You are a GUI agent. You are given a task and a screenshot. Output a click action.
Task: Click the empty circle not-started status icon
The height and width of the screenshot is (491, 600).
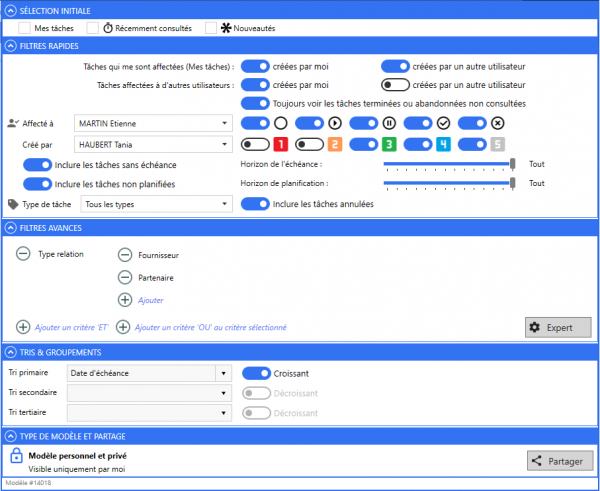(280, 123)
